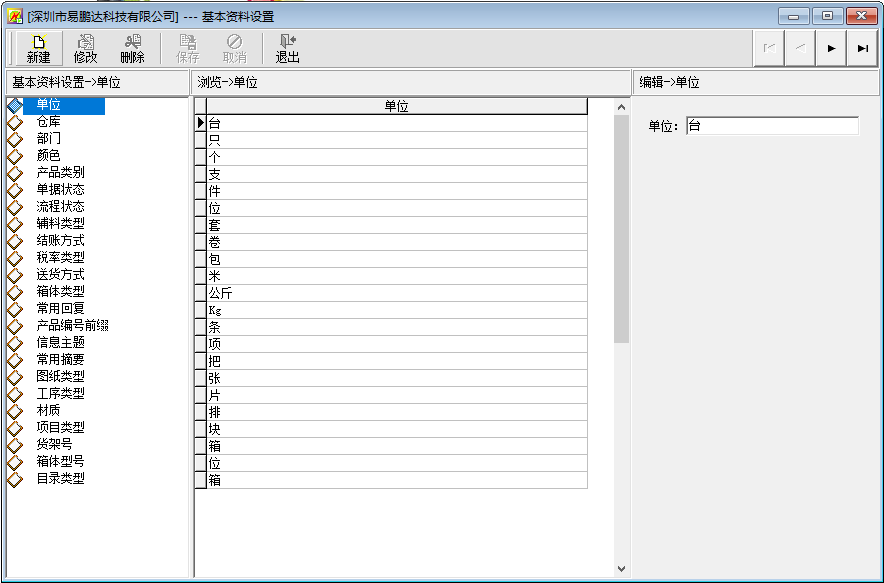Select the row 把 in the table
The height and width of the screenshot is (583, 884).
(x=397, y=361)
